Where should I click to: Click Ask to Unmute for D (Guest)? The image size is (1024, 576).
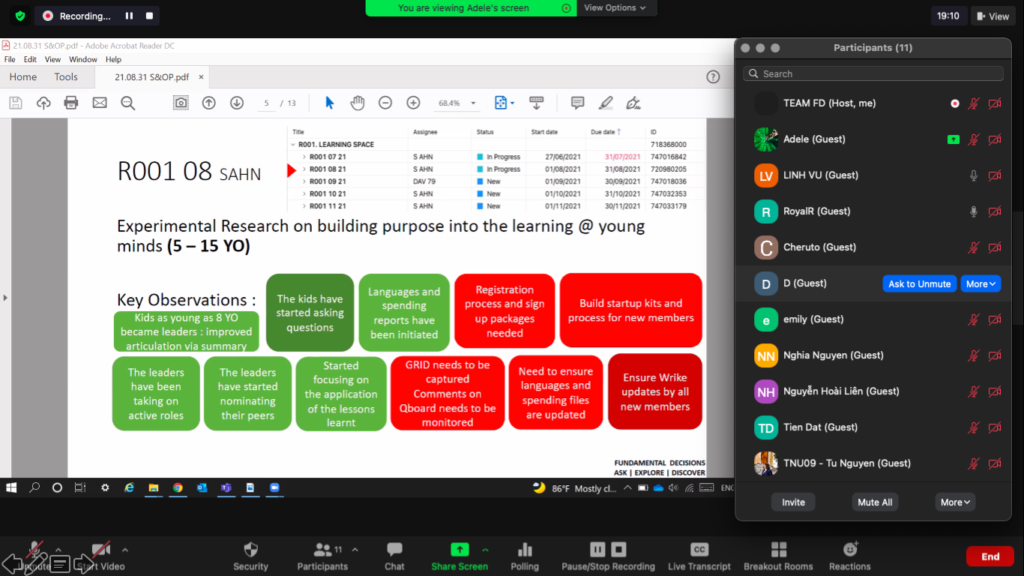[x=919, y=284]
